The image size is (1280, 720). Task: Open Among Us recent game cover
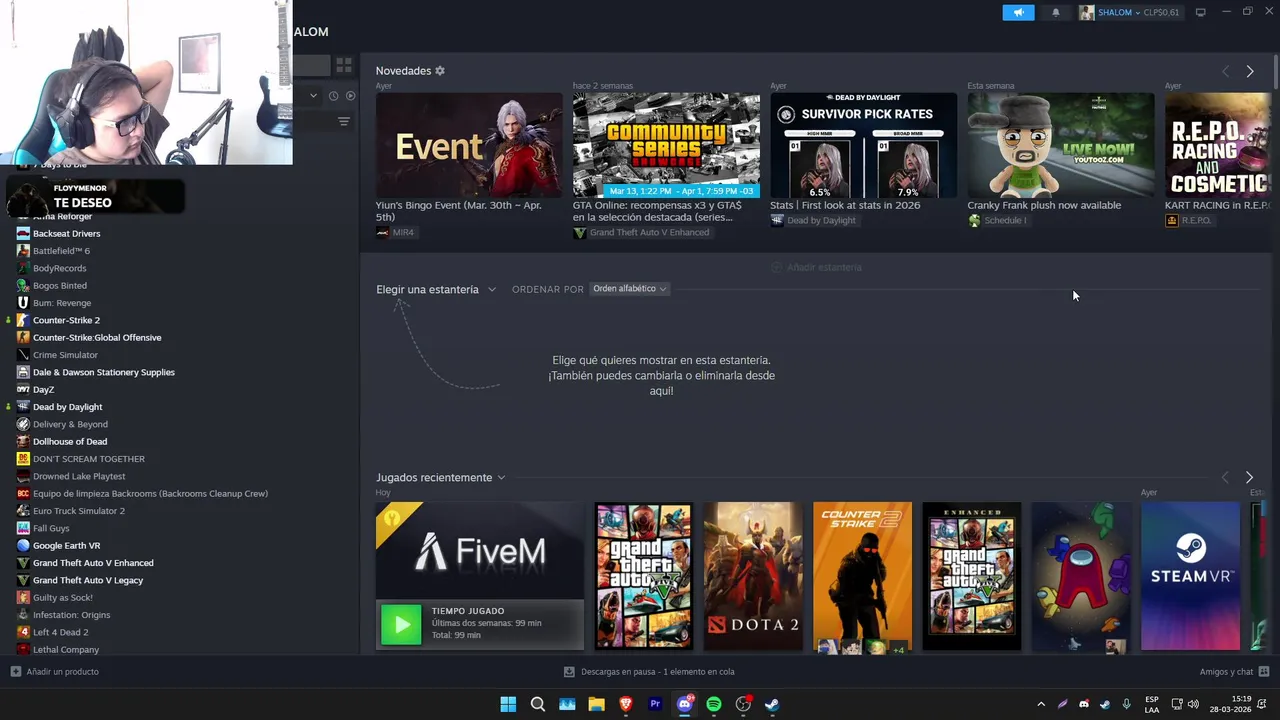click(x=1081, y=576)
